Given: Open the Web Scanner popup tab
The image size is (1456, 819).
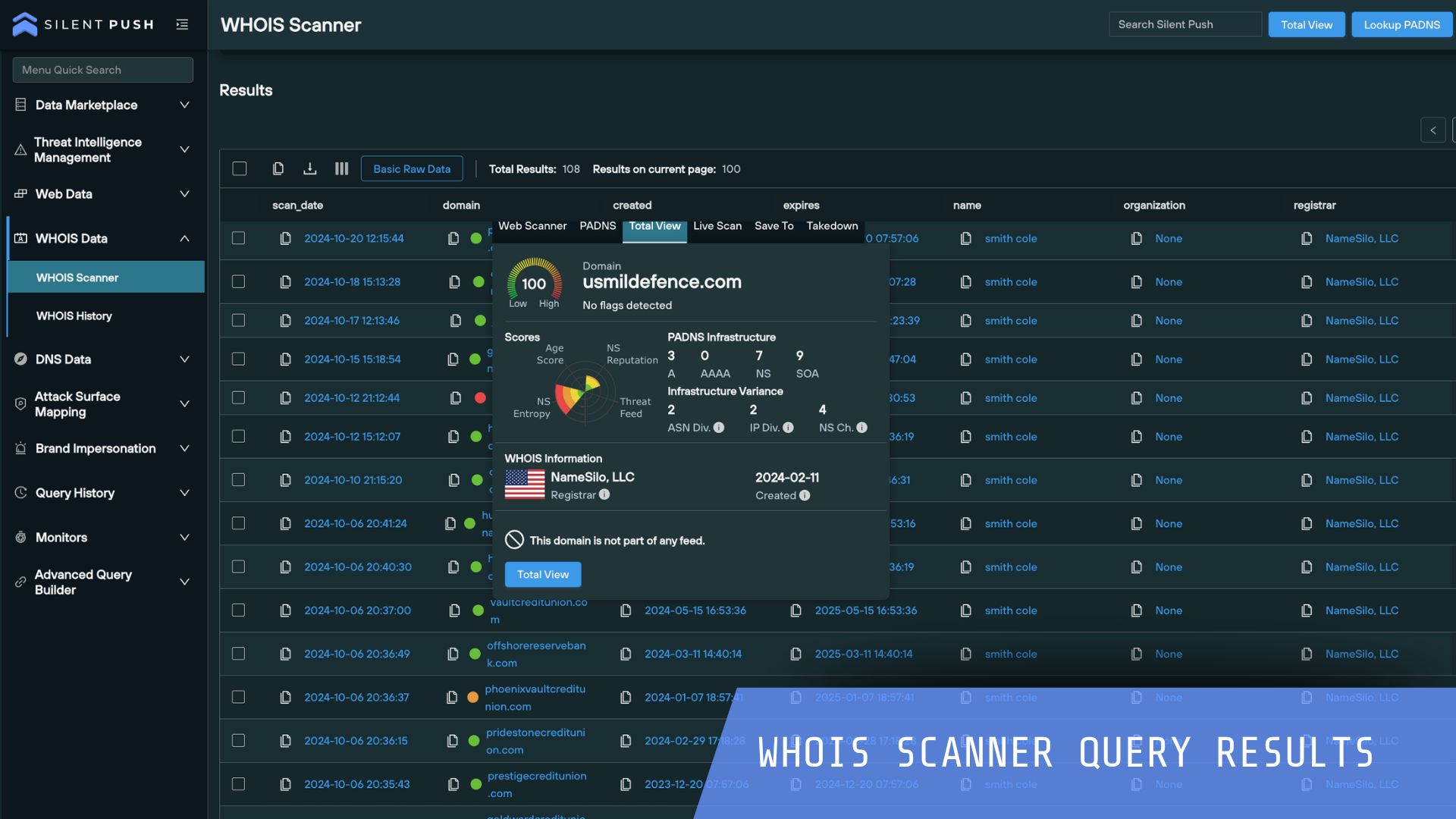Looking at the screenshot, I should [532, 226].
